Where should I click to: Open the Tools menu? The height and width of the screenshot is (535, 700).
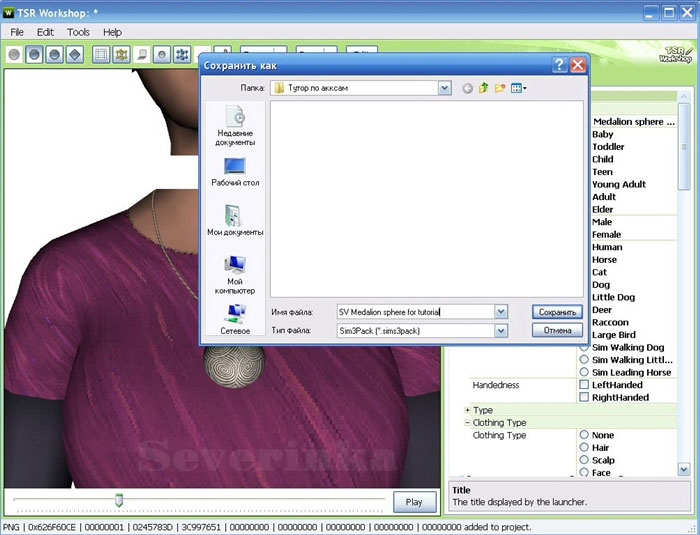(78, 32)
